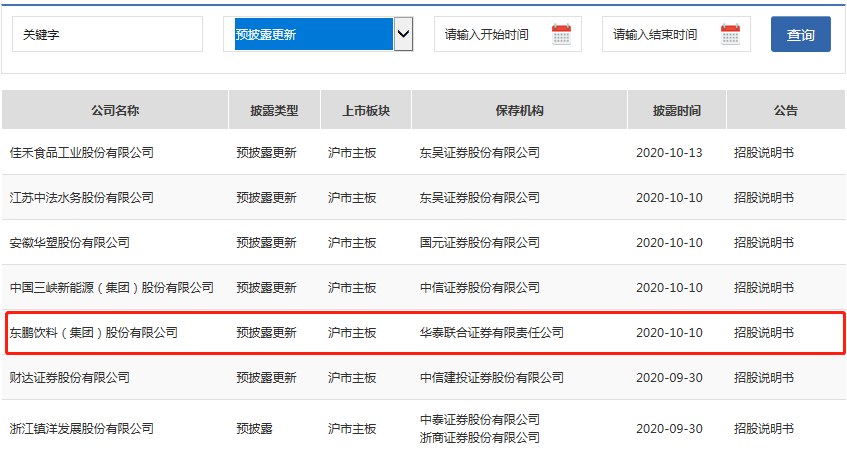Click the 保荐机构 column header
The image size is (847, 457).
point(520,110)
